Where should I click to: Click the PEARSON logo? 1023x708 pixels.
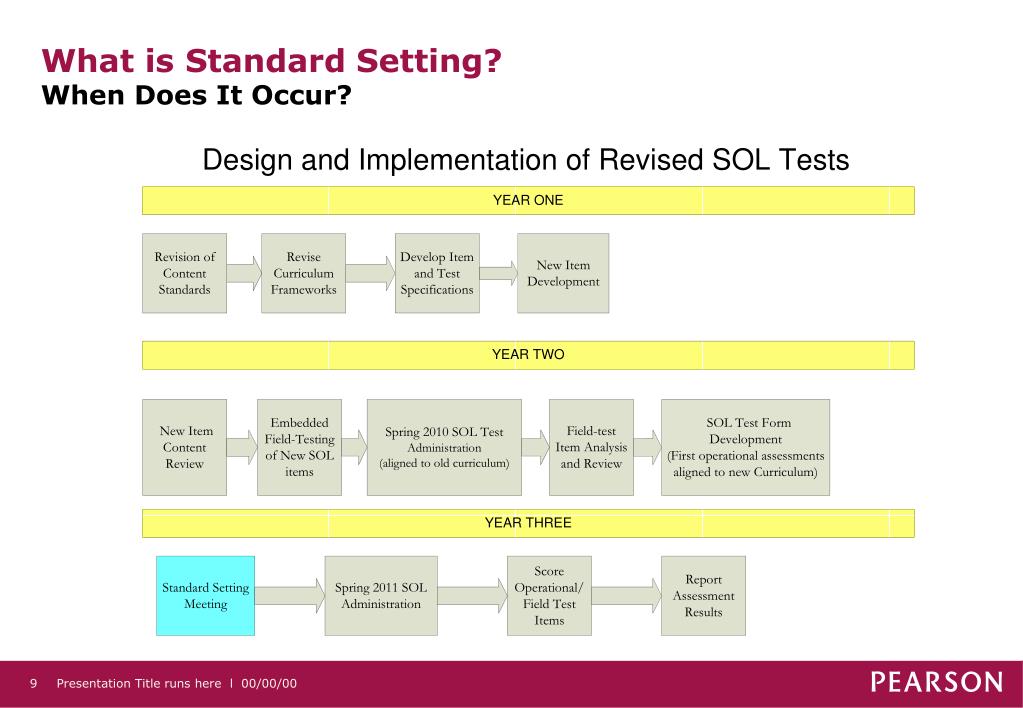point(937,682)
